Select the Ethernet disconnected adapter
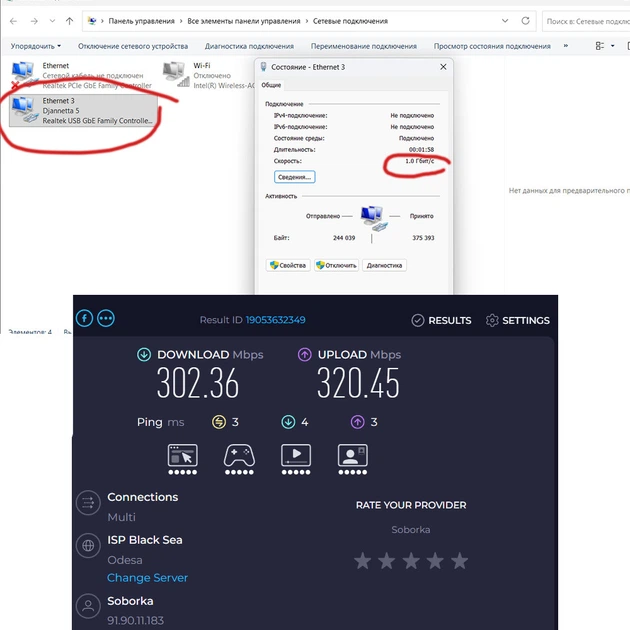 tap(82, 75)
